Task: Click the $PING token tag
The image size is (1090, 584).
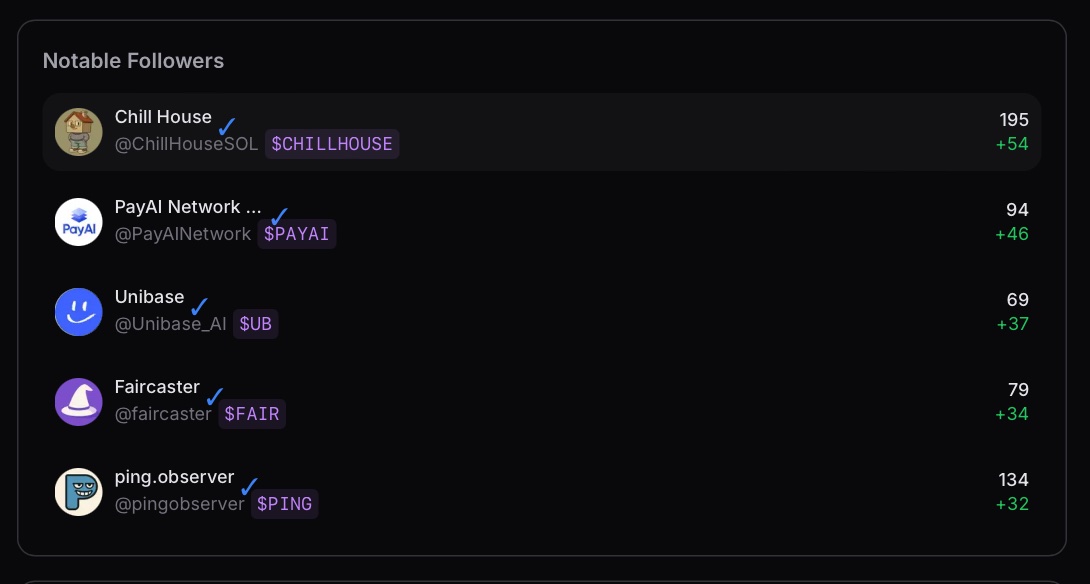Action: [284, 504]
